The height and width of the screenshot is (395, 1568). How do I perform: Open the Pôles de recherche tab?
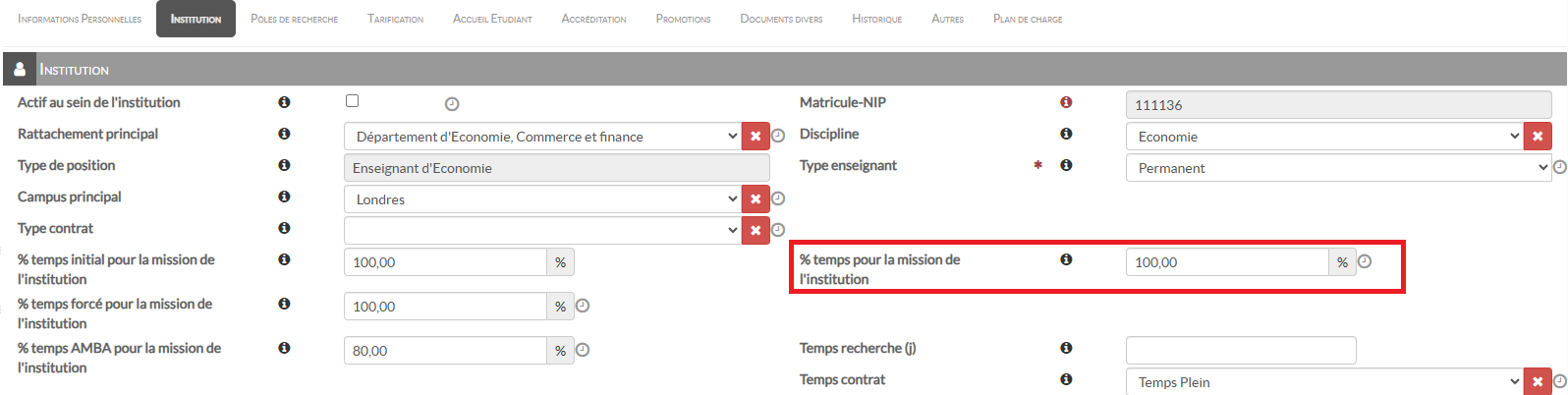294,19
